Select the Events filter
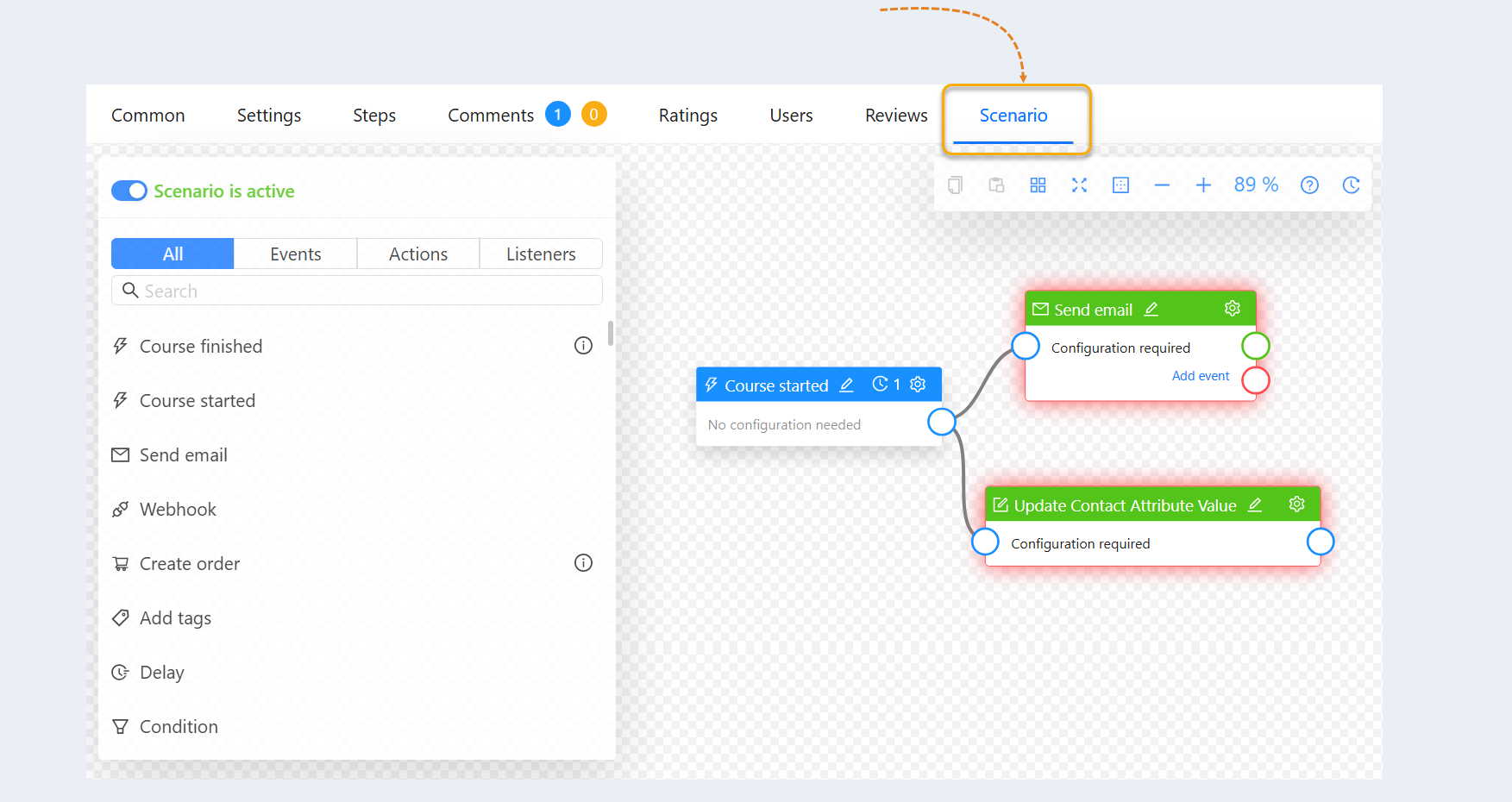Screen dimensions: 1512x802 pyautogui.click(x=295, y=254)
